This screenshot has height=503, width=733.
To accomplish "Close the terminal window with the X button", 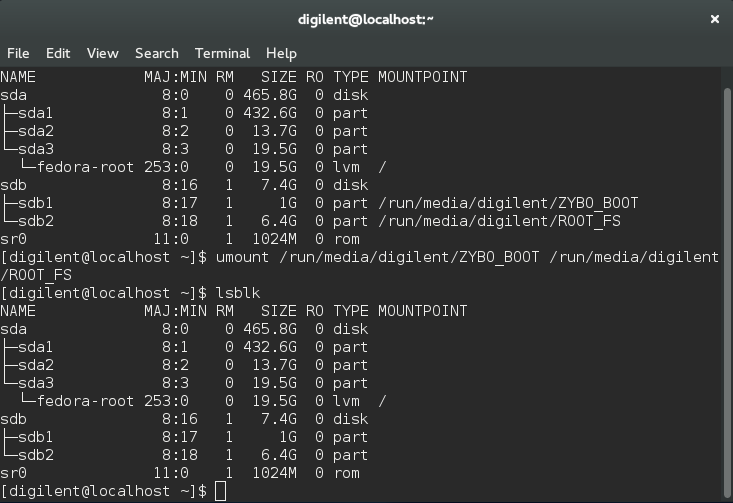I will [715, 19].
